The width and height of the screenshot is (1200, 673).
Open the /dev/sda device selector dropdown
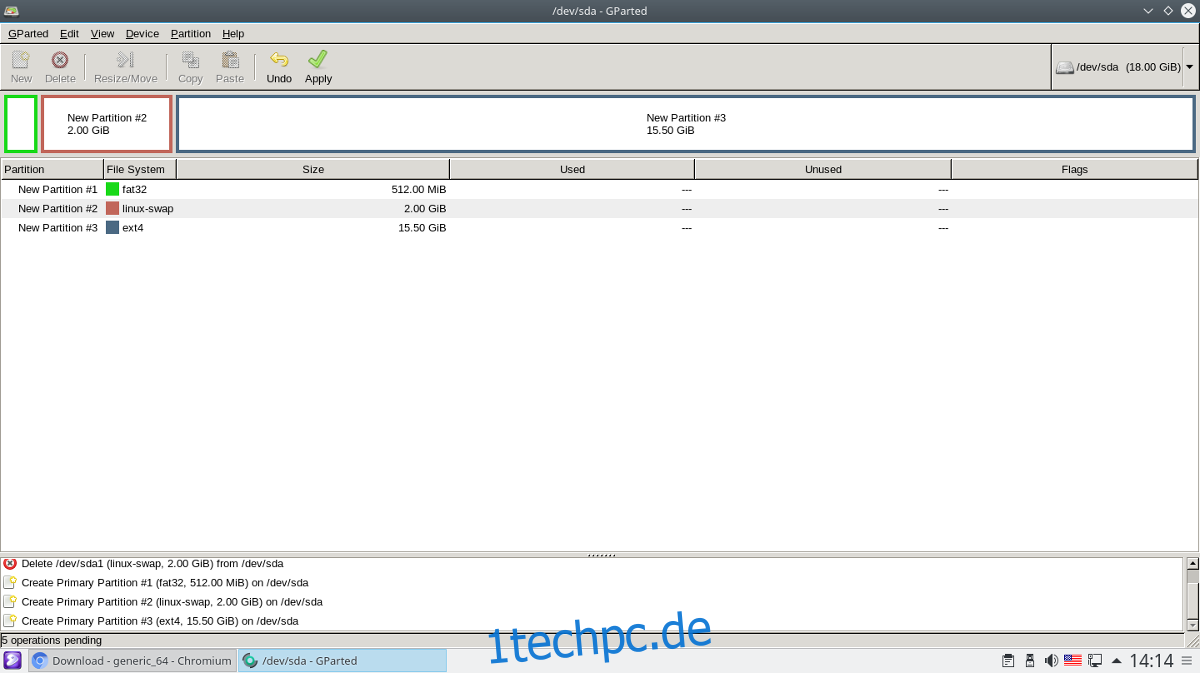[1124, 67]
